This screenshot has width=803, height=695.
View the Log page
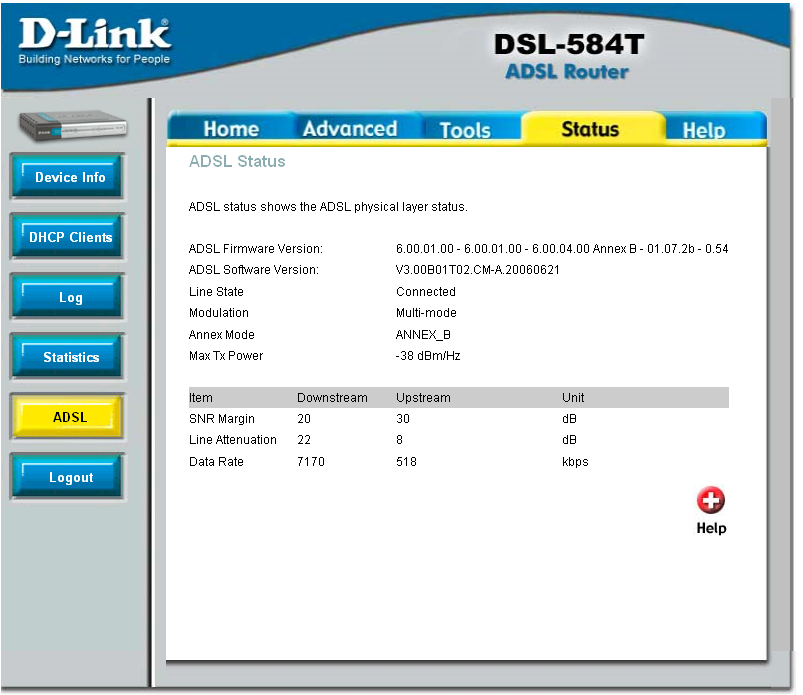coord(67,297)
